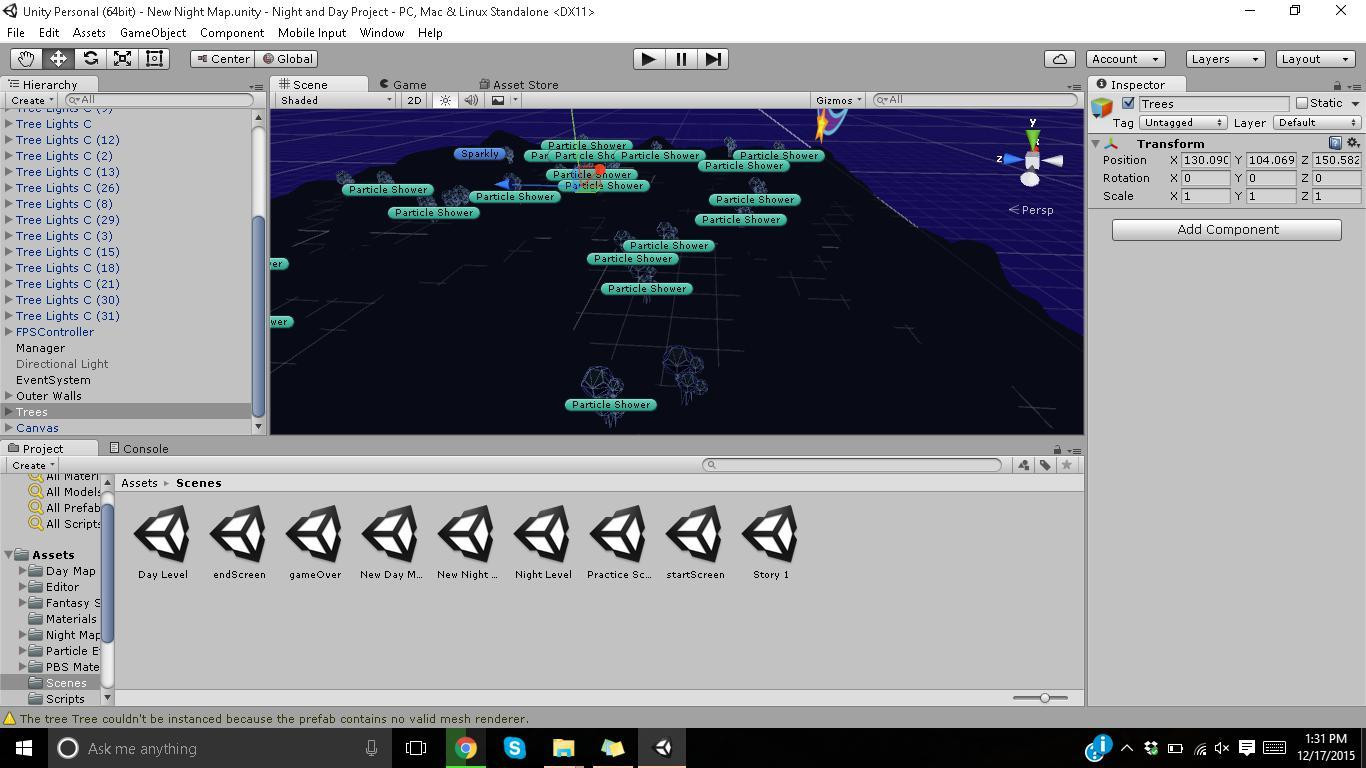The image size is (1366, 768).
Task: Select the Rotate tool in toolbar
Action: (x=90, y=59)
